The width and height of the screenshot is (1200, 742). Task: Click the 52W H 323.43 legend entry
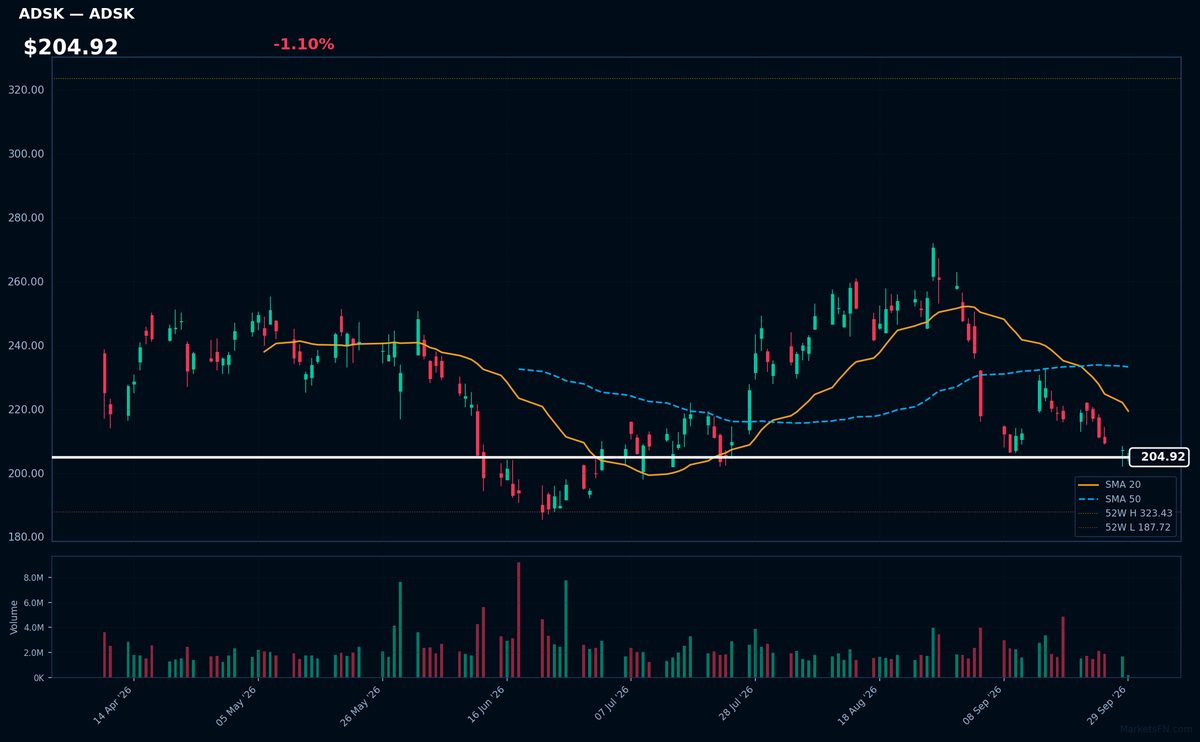(1125, 513)
